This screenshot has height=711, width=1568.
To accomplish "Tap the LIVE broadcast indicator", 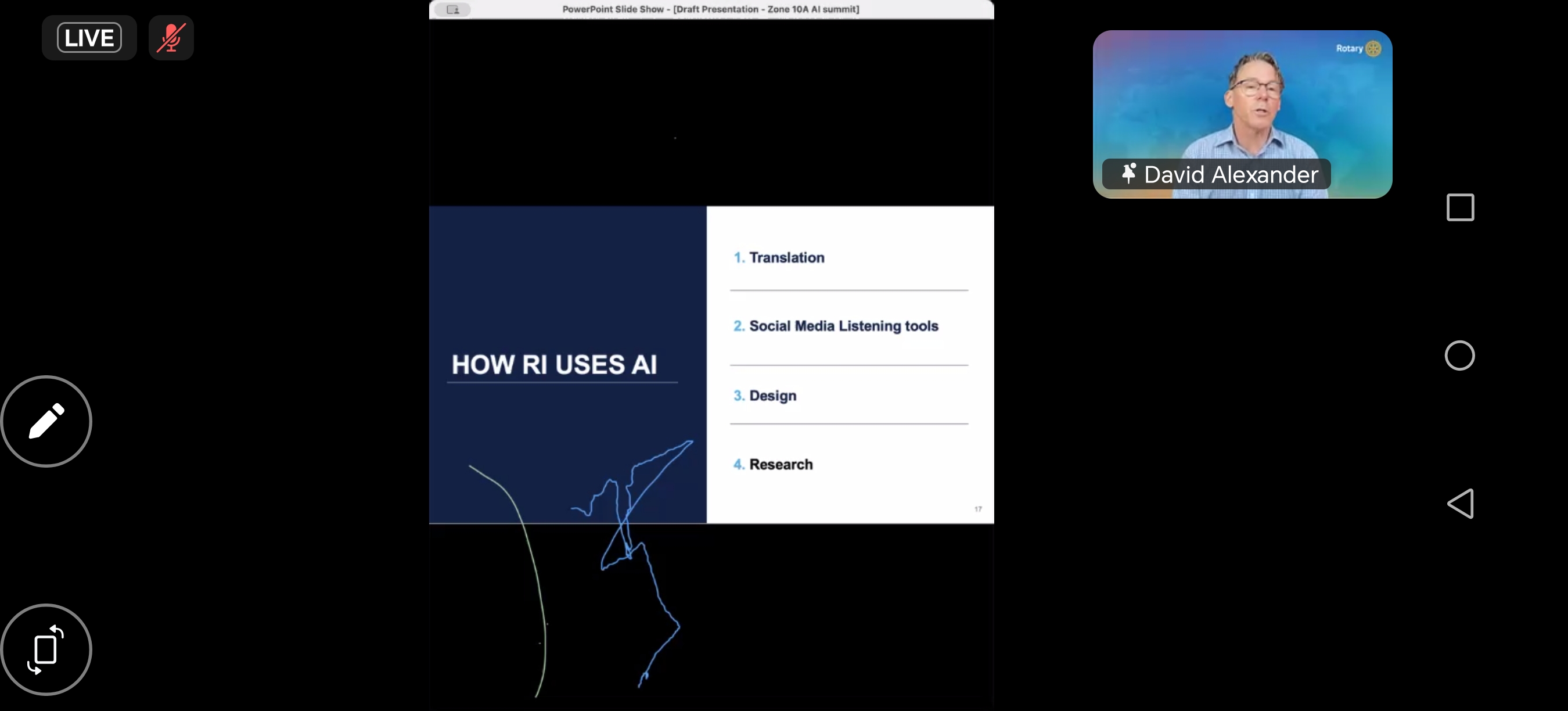I will [89, 38].
